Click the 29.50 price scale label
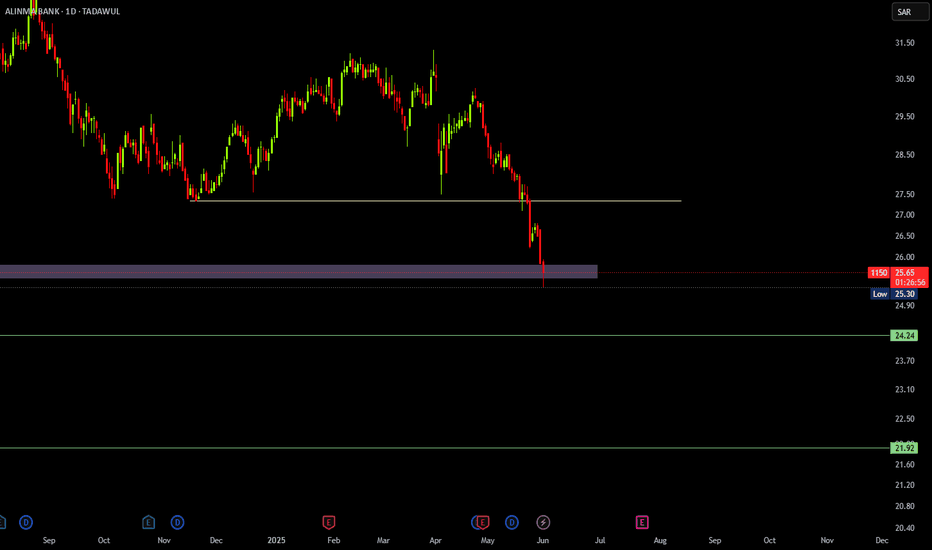This screenshot has width=932, height=550. (905, 117)
